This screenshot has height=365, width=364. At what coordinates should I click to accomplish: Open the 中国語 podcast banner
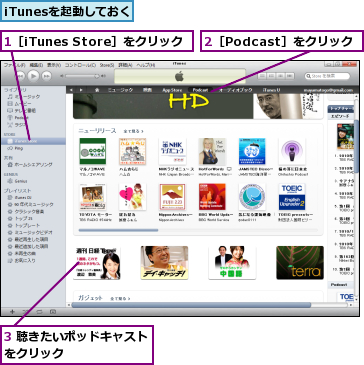[232, 263]
